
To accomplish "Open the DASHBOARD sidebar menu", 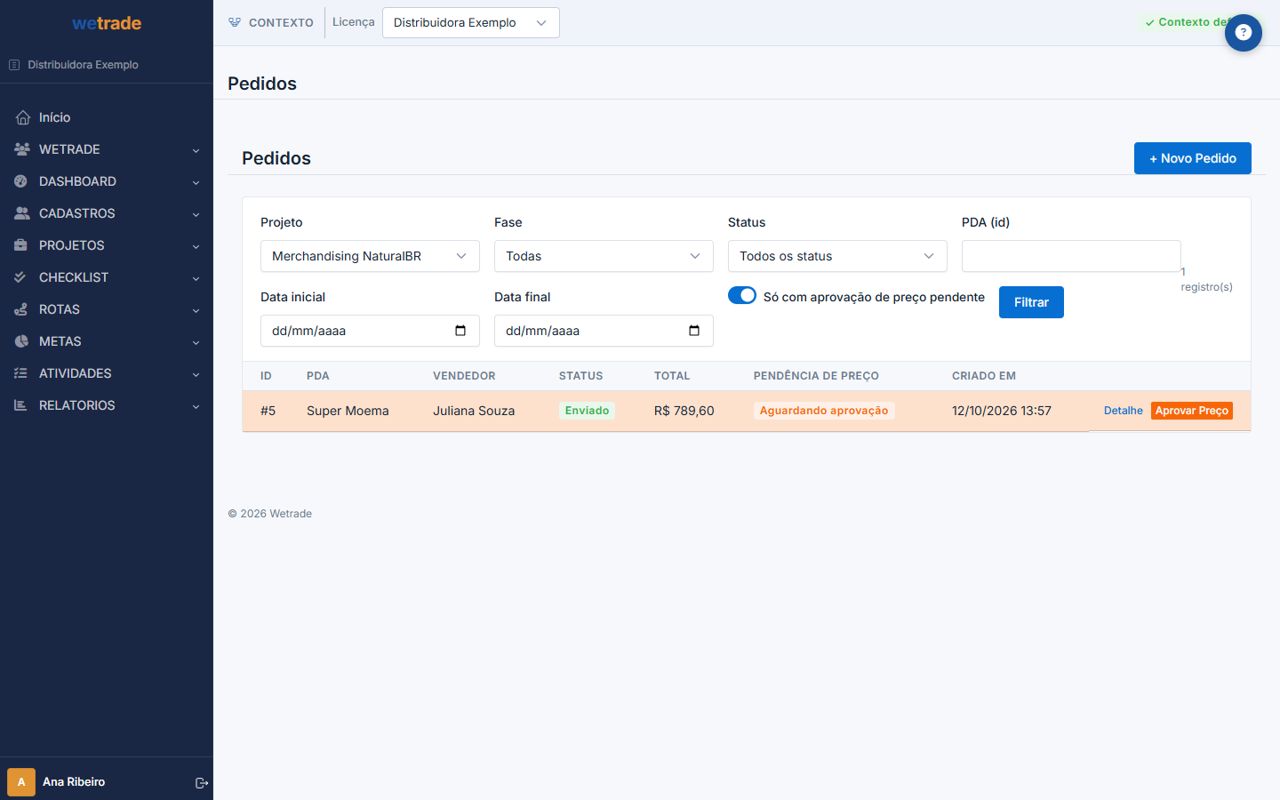I will tap(107, 181).
